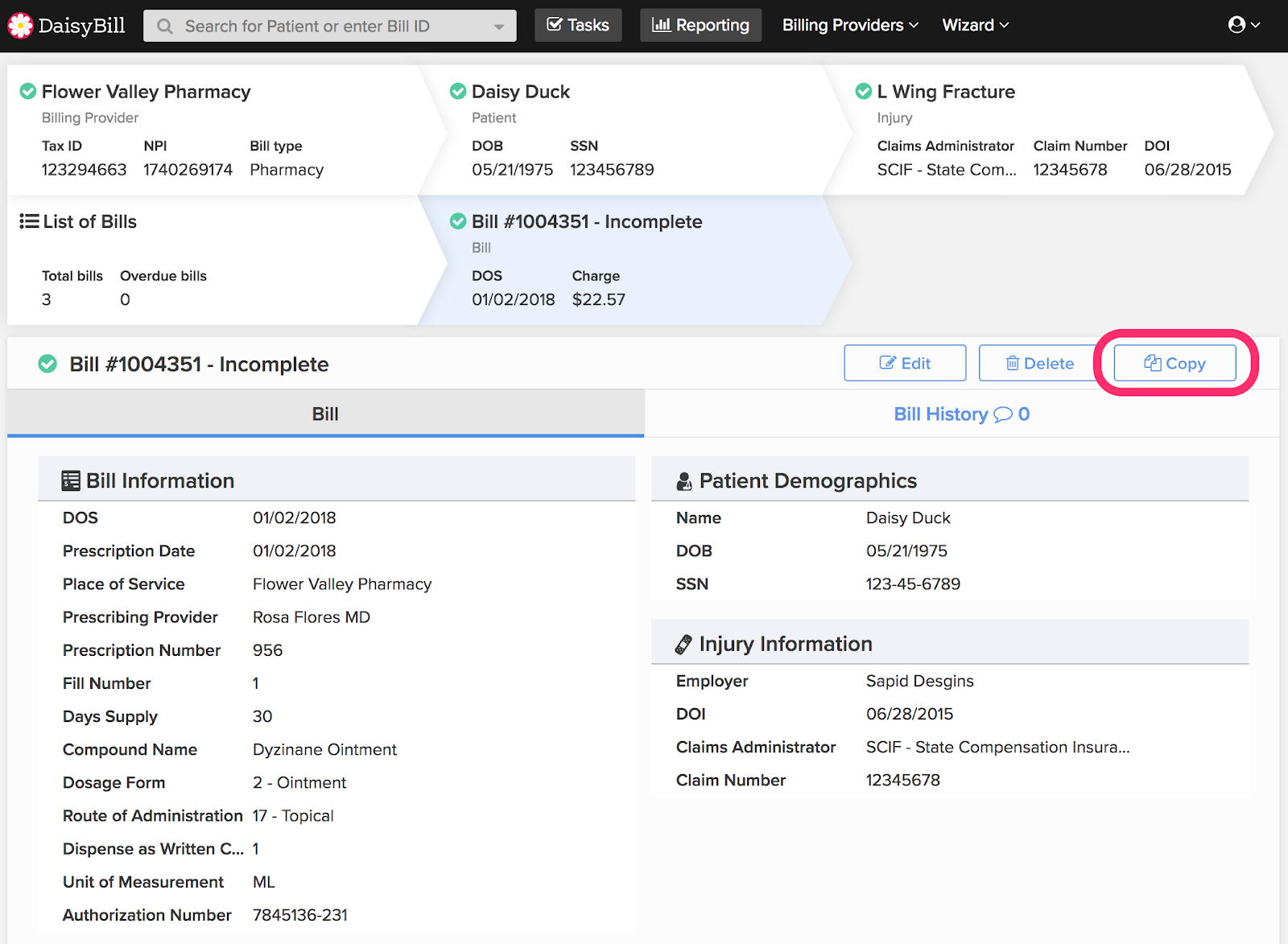
Task: Click checkmark icon in Bill #1004351 header
Action: 47,364
